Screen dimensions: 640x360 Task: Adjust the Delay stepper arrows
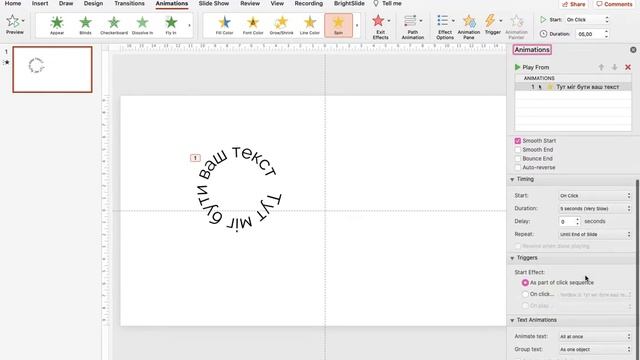click(x=578, y=222)
